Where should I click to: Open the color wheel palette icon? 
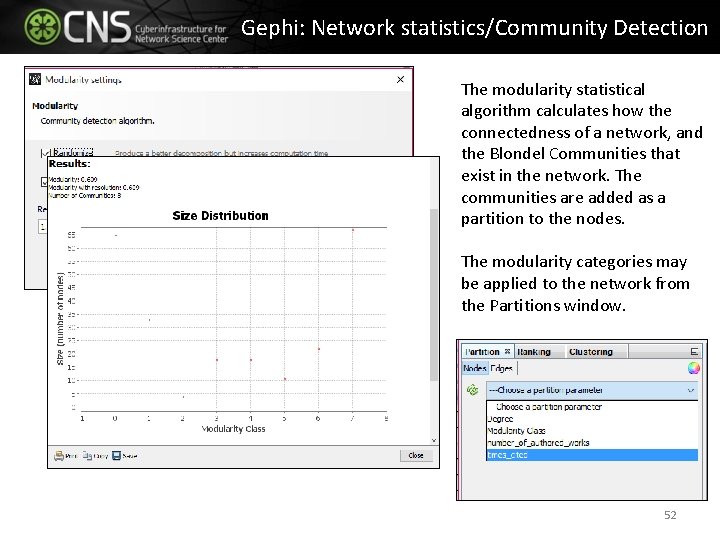pyautogui.click(x=693, y=368)
